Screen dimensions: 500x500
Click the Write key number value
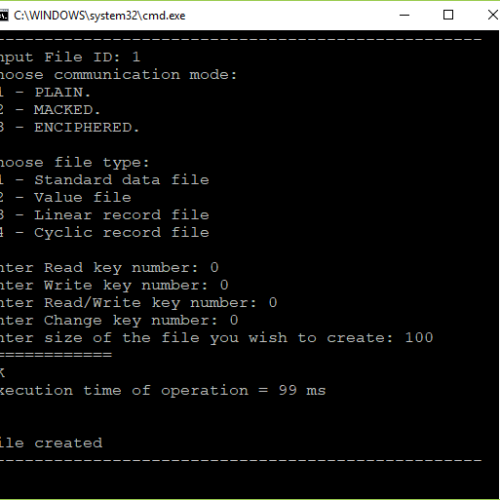[x=224, y=285]
